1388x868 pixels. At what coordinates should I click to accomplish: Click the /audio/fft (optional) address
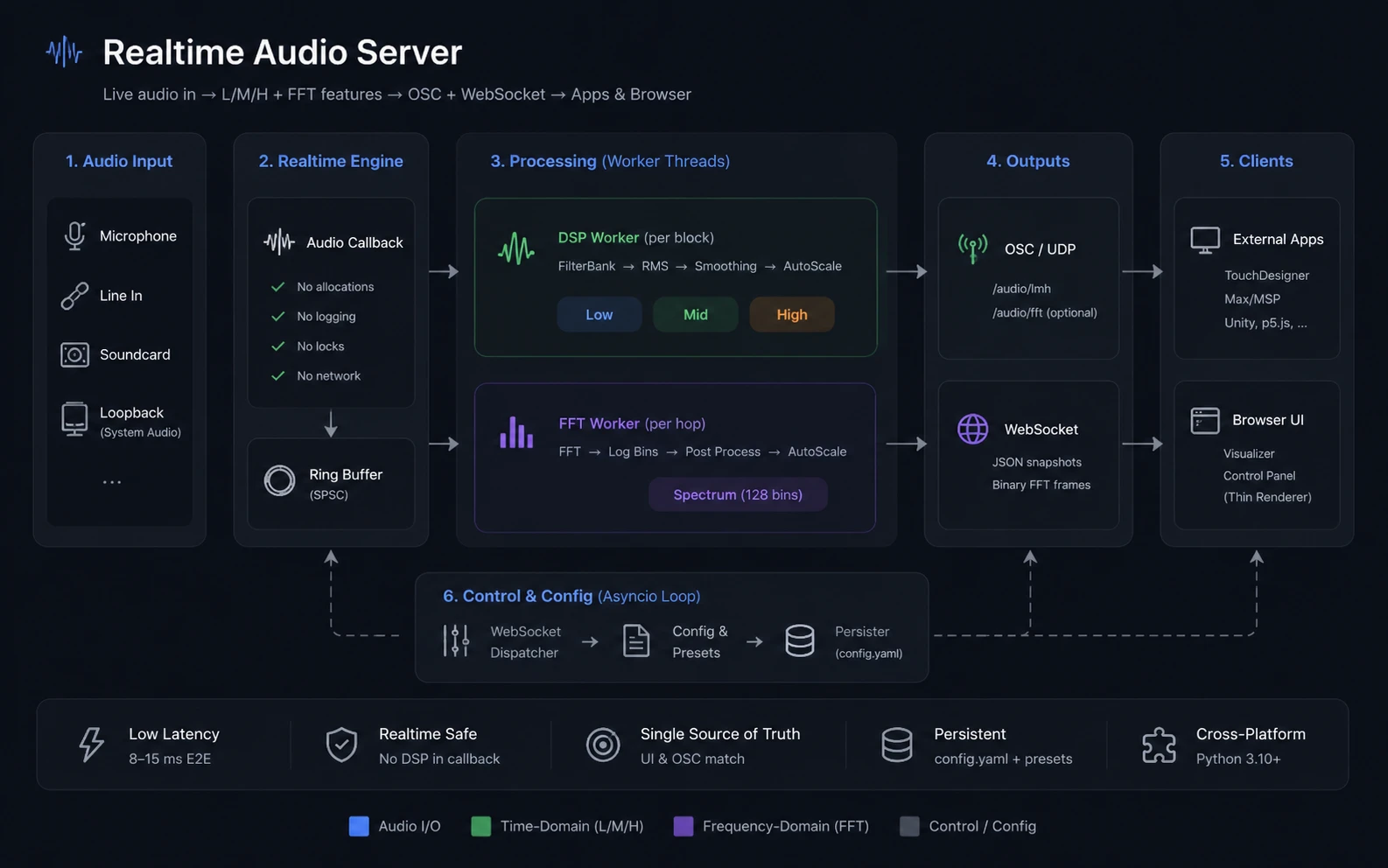point(1045,312)
